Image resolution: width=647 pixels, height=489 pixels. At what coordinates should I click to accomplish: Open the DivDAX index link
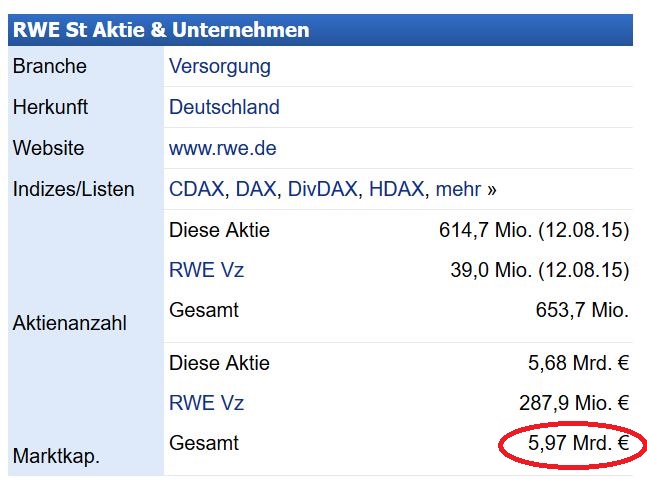click(322, 189)
